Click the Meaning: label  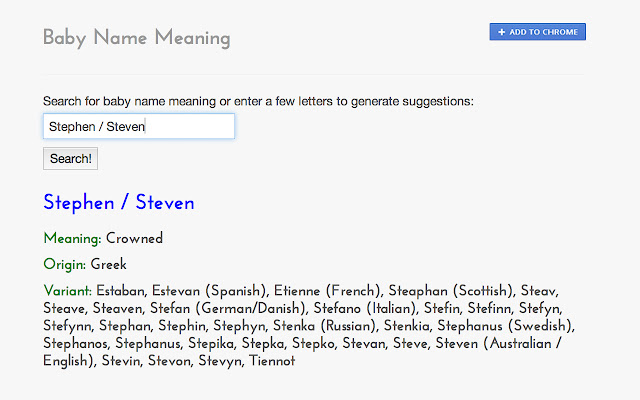(x=72, y=238)
